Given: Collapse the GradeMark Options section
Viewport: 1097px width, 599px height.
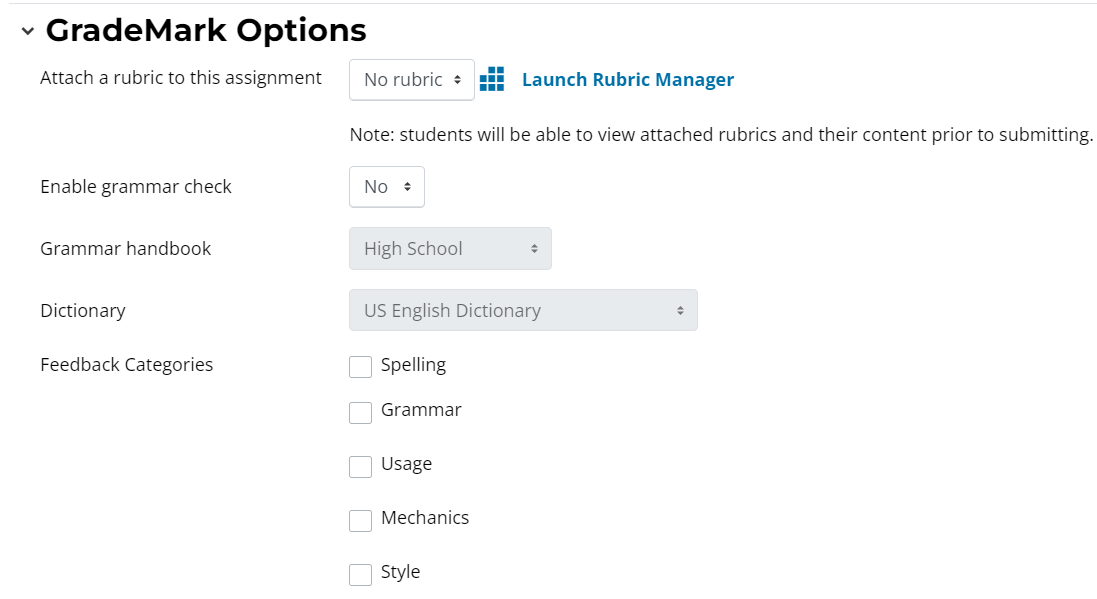Looking at the screenshot, I should [28, 32].
